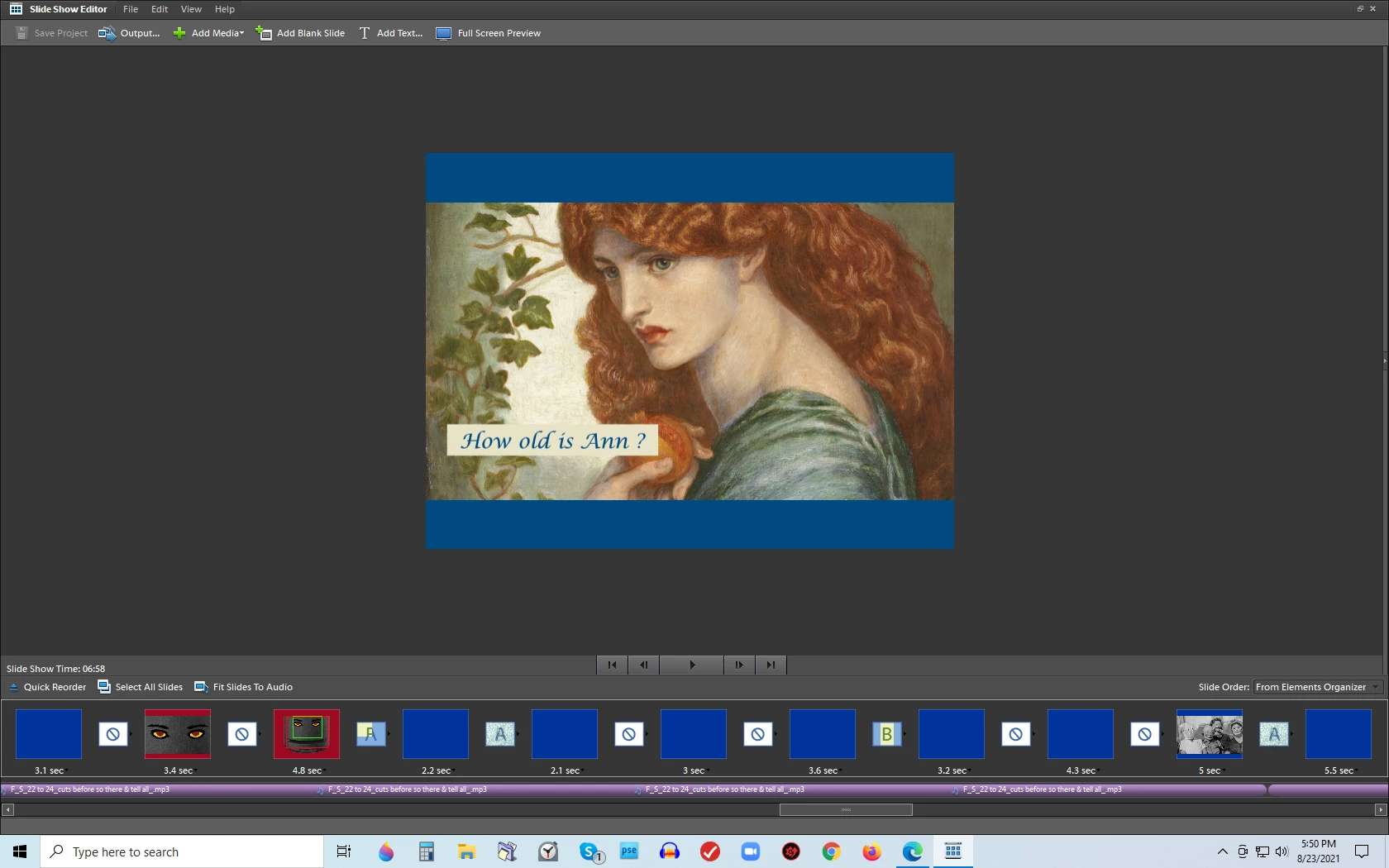Click the 'How old is Ann ?' caption
1389x868 pixels.
coord(552,441)
